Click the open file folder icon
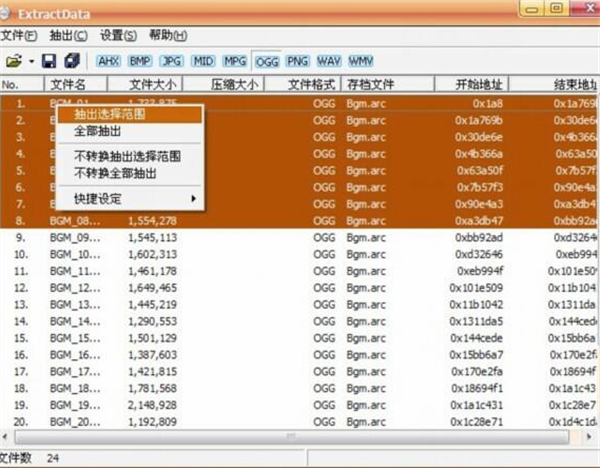Viewport: 600px width, 468px height. tap(13, 61)
